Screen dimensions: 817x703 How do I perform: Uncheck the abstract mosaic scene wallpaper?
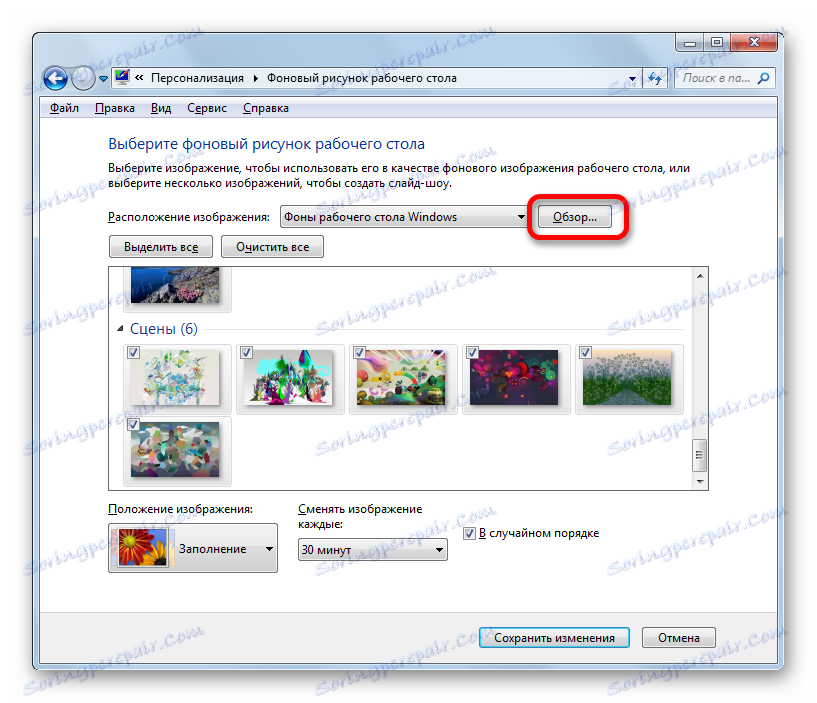click(x=134, y=425)
